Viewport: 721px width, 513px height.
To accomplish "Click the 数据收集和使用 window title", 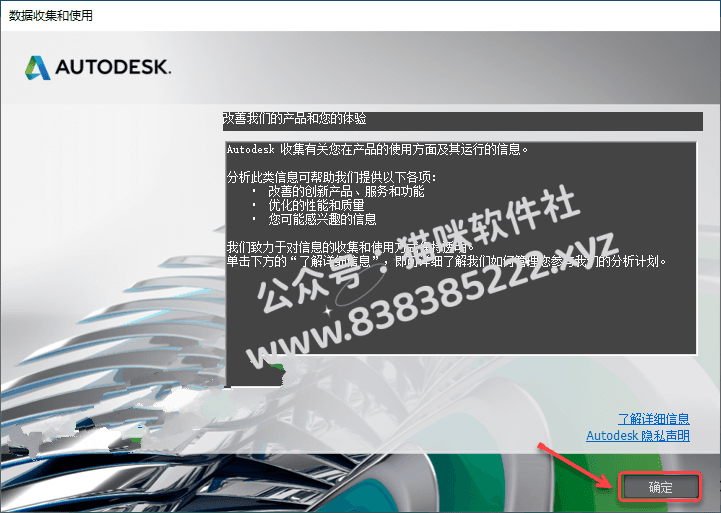I will tap(51, 16).
